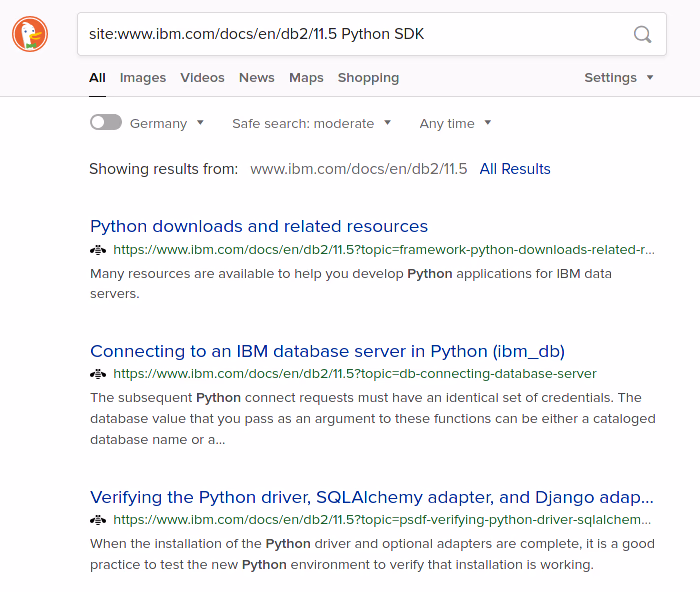Open Verifying the Python driver result

(x=372, y=497)
